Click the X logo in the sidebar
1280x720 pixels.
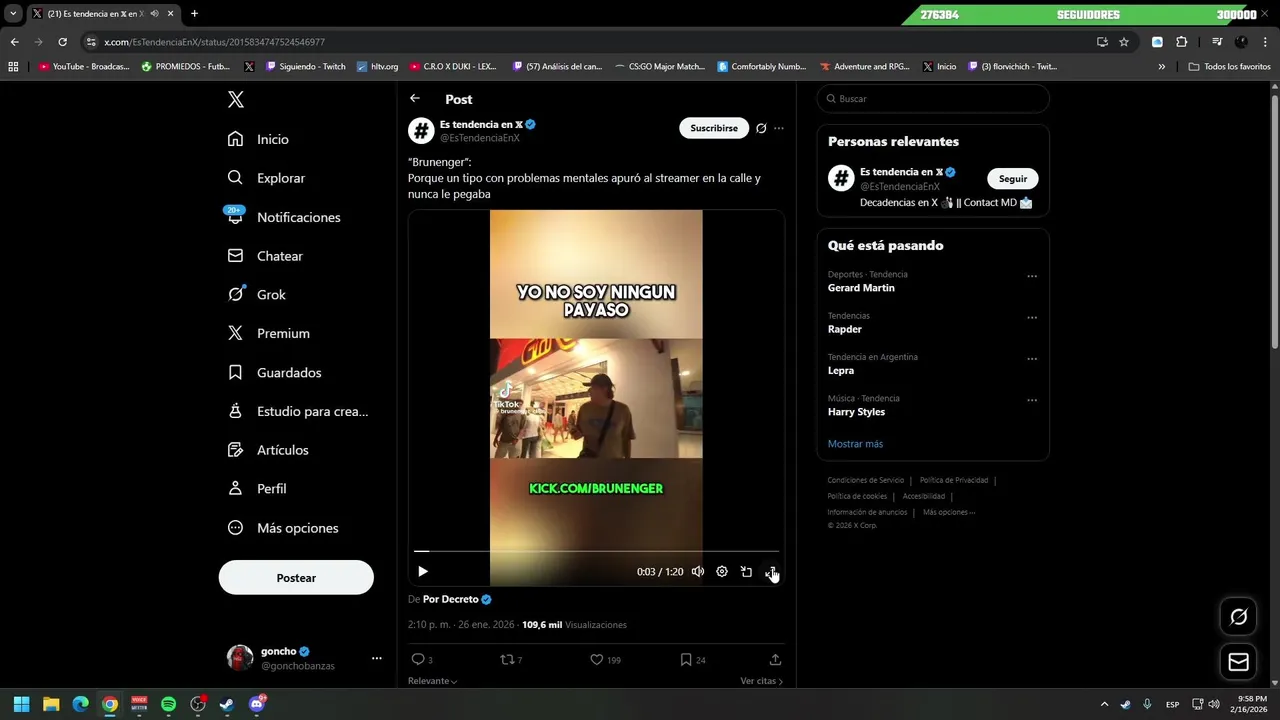pos(235,99)
